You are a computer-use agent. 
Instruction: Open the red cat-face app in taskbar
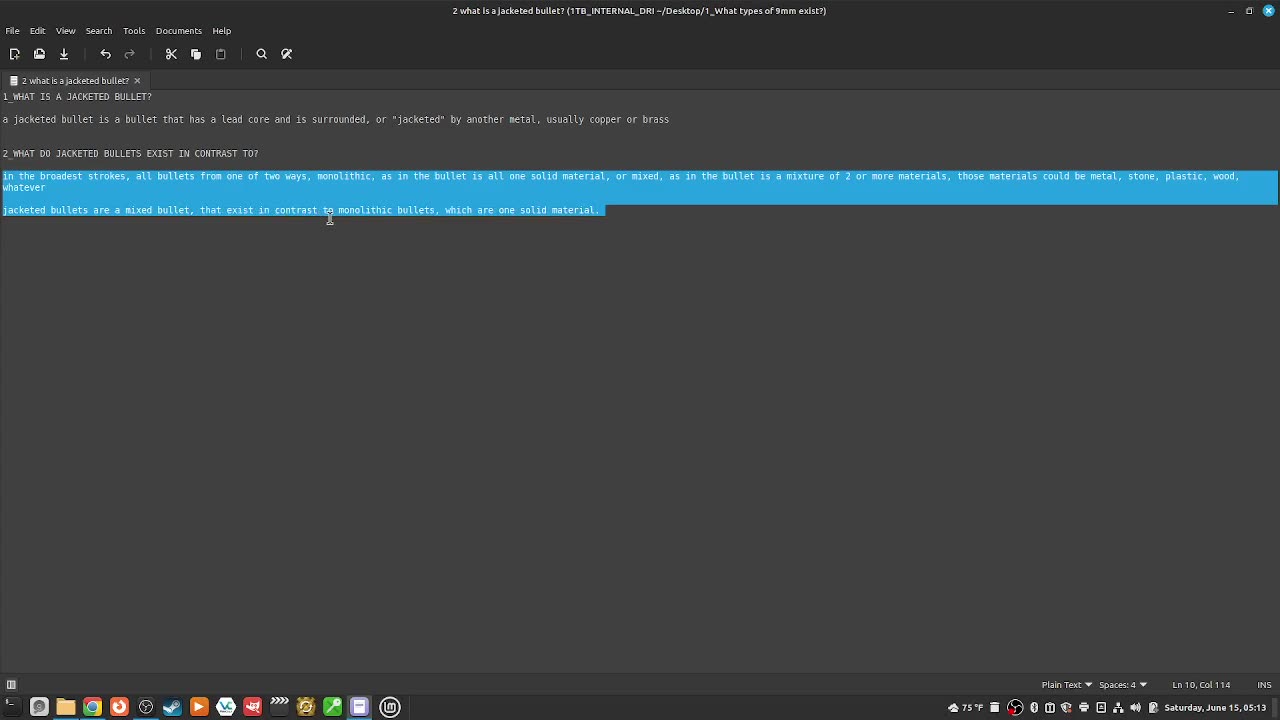tap(252, 707)
